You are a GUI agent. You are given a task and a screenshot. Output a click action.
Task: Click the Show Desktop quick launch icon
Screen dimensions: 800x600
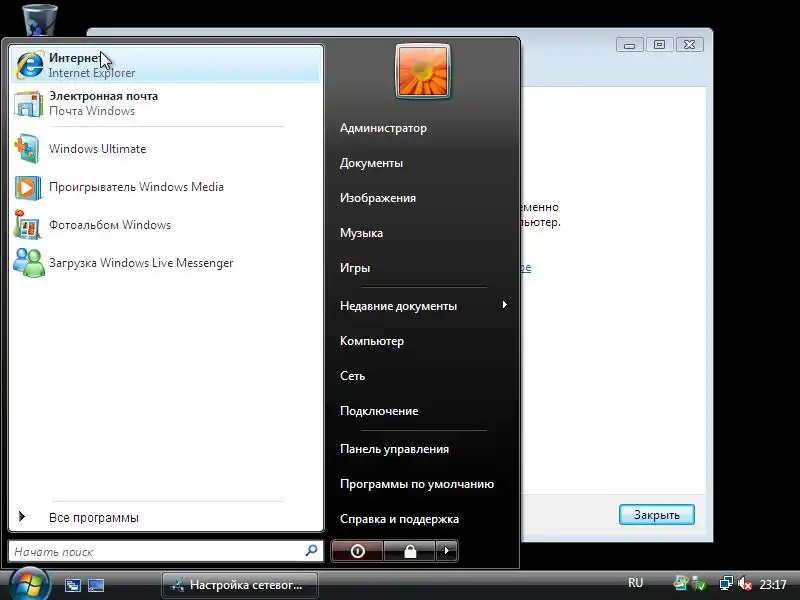96,585
